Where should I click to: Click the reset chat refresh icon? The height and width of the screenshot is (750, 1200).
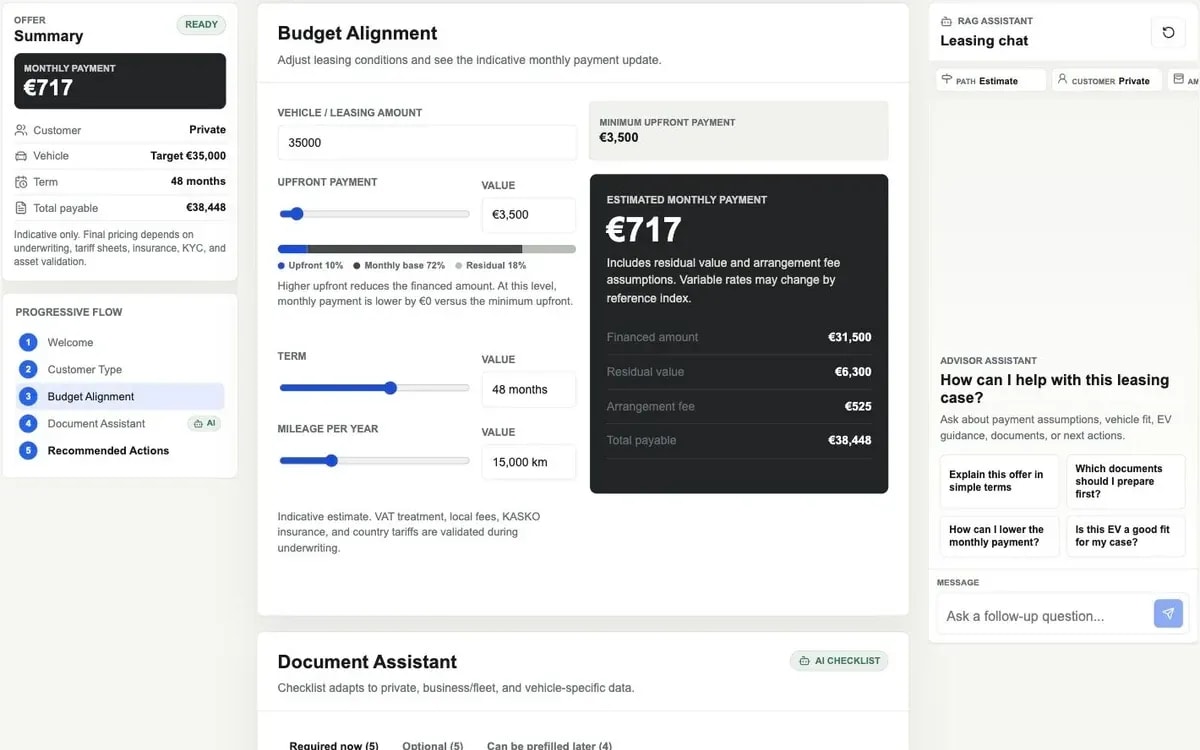1168,33
